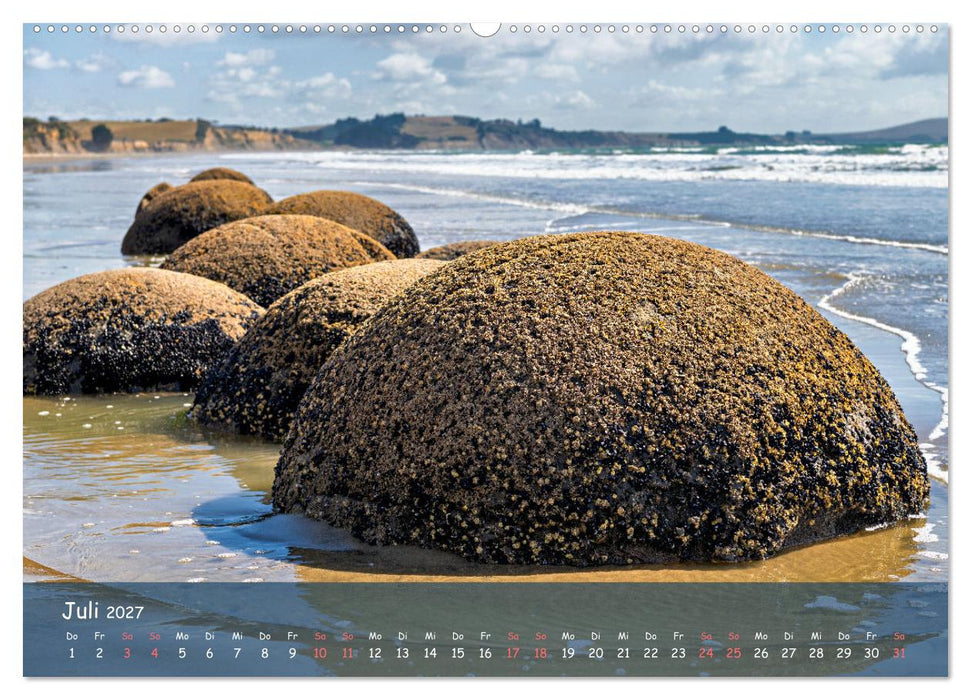Image resolution: width=971 pixels, height=700 pixels.
Task: Click the 'Juli' month heading
Action: click(x=81, y=611)
